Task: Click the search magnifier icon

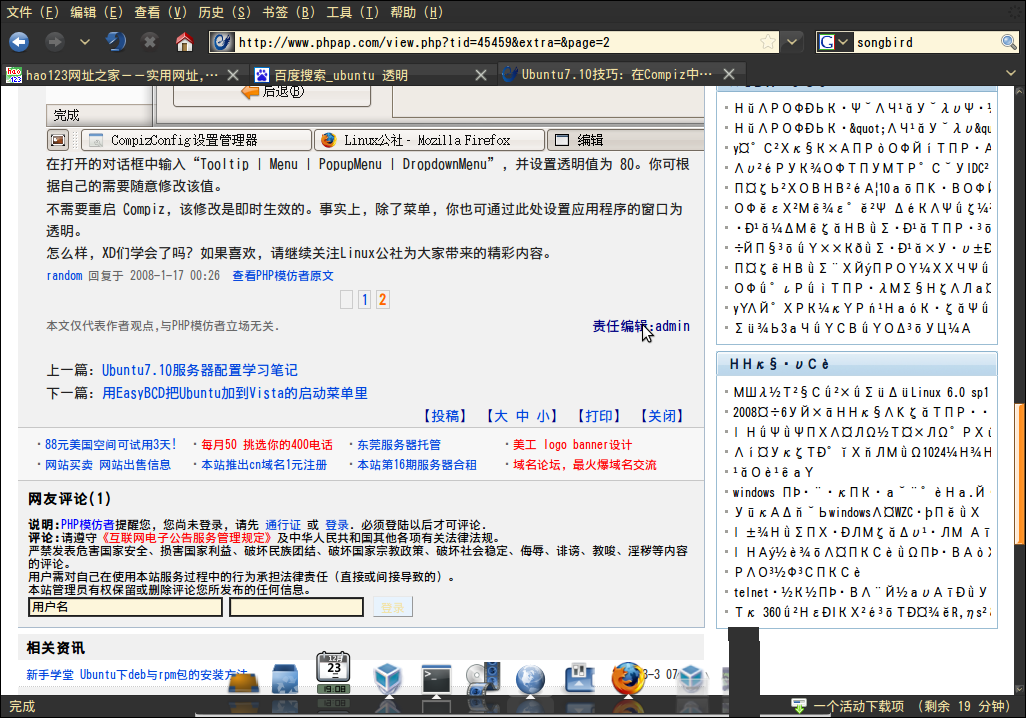Action: (1008, 43)
